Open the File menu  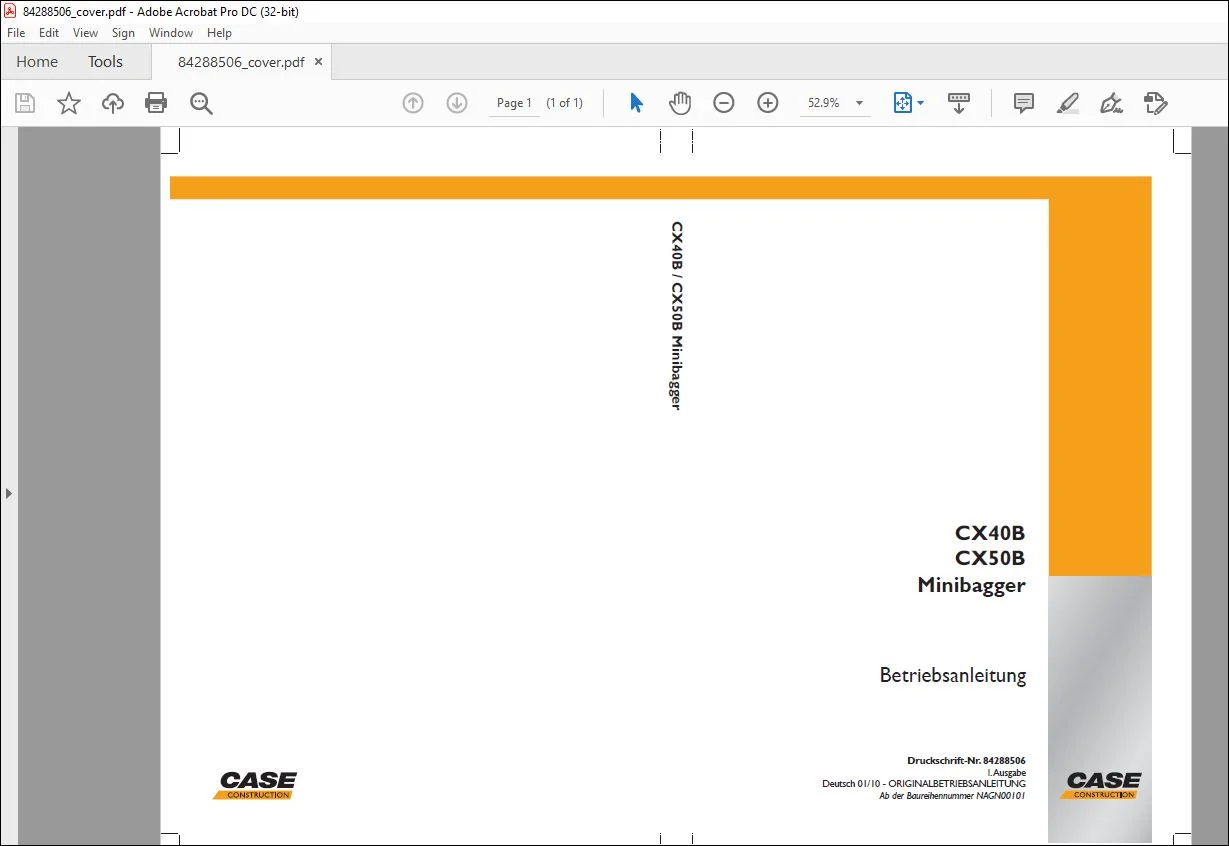[16, 33]
